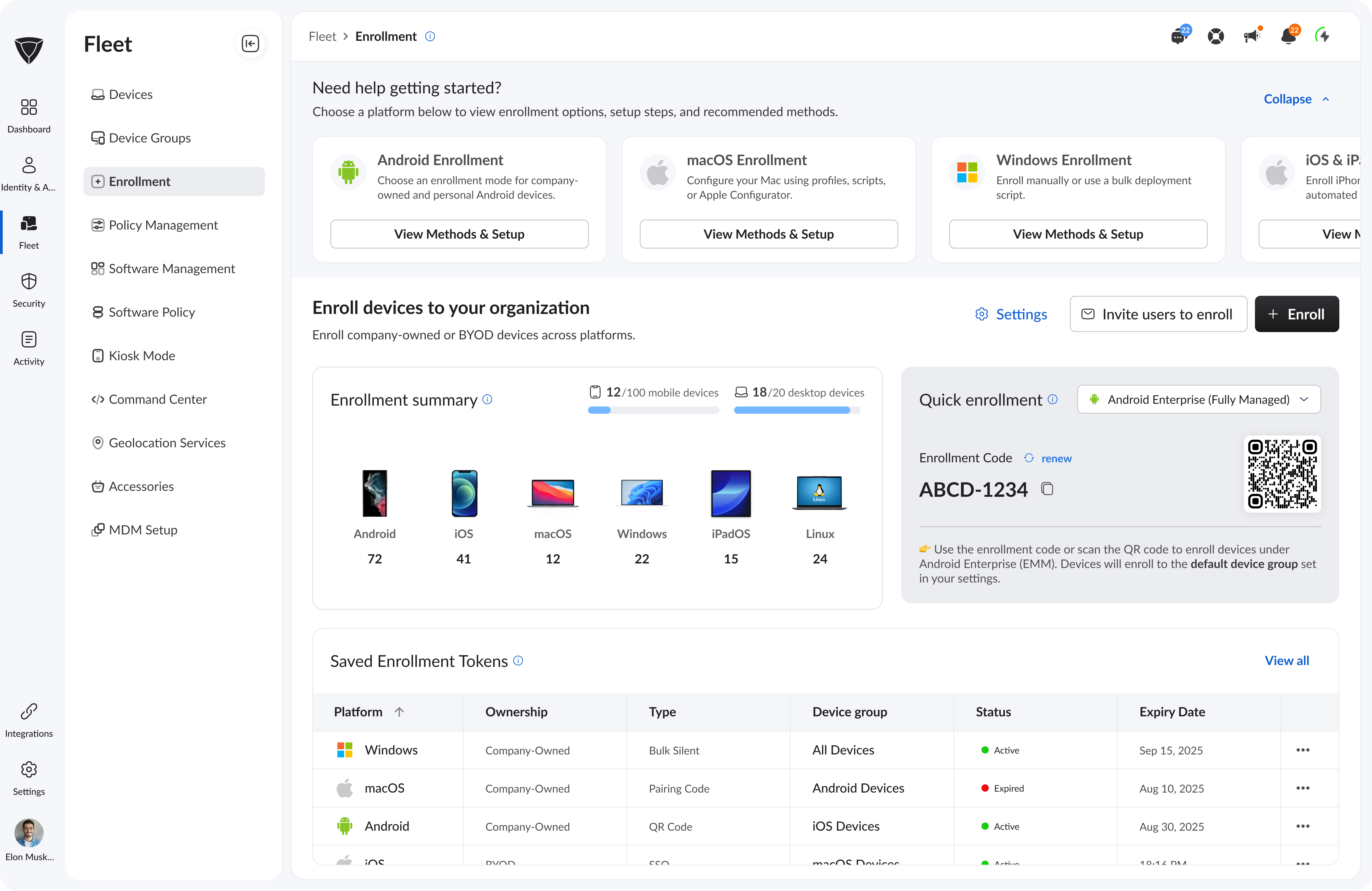
Task: Click the info icon next to Quick enrollment
Action: click(x=1053, y=399)
